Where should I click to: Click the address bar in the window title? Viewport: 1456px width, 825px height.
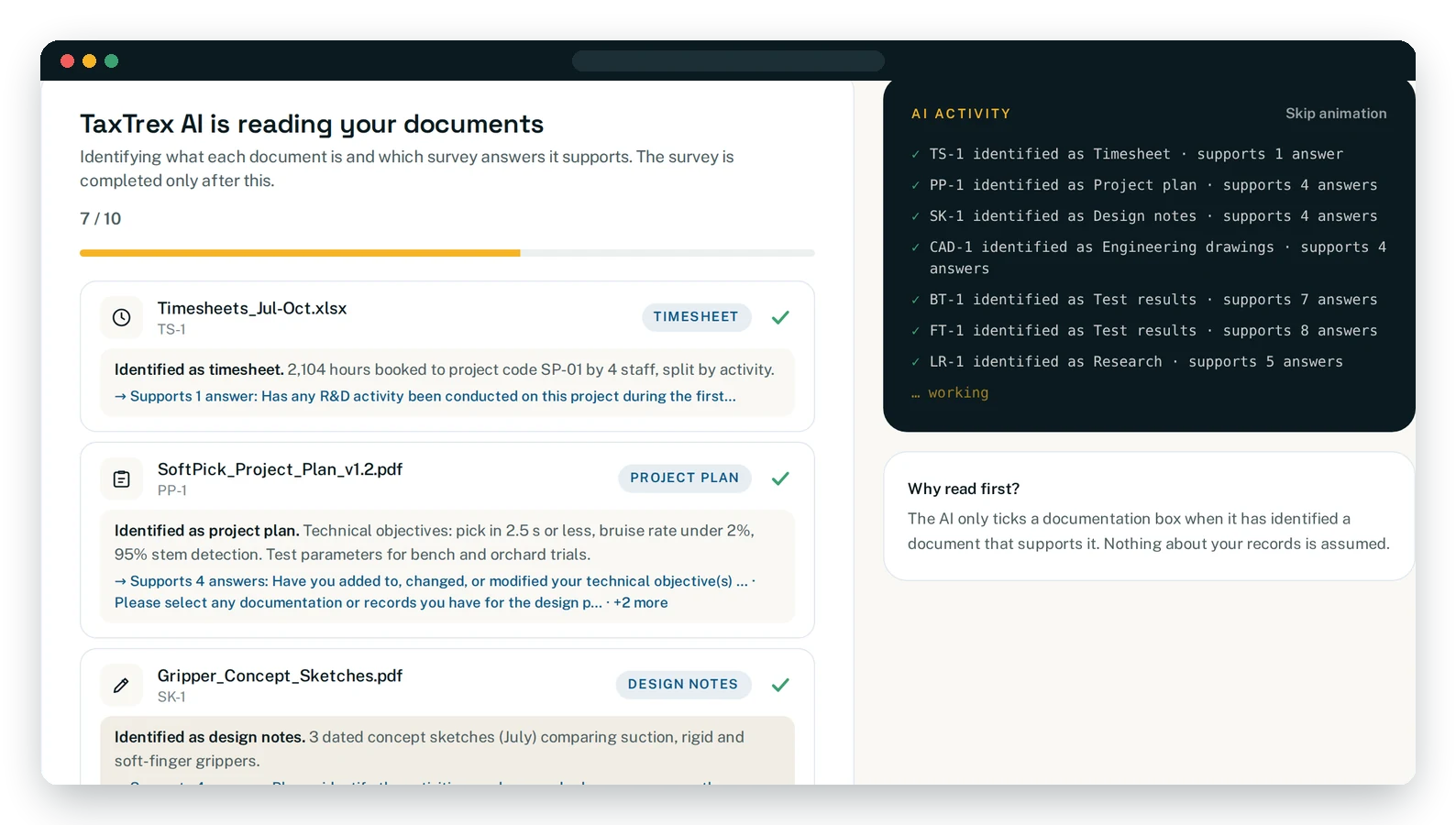coord(728,61)
